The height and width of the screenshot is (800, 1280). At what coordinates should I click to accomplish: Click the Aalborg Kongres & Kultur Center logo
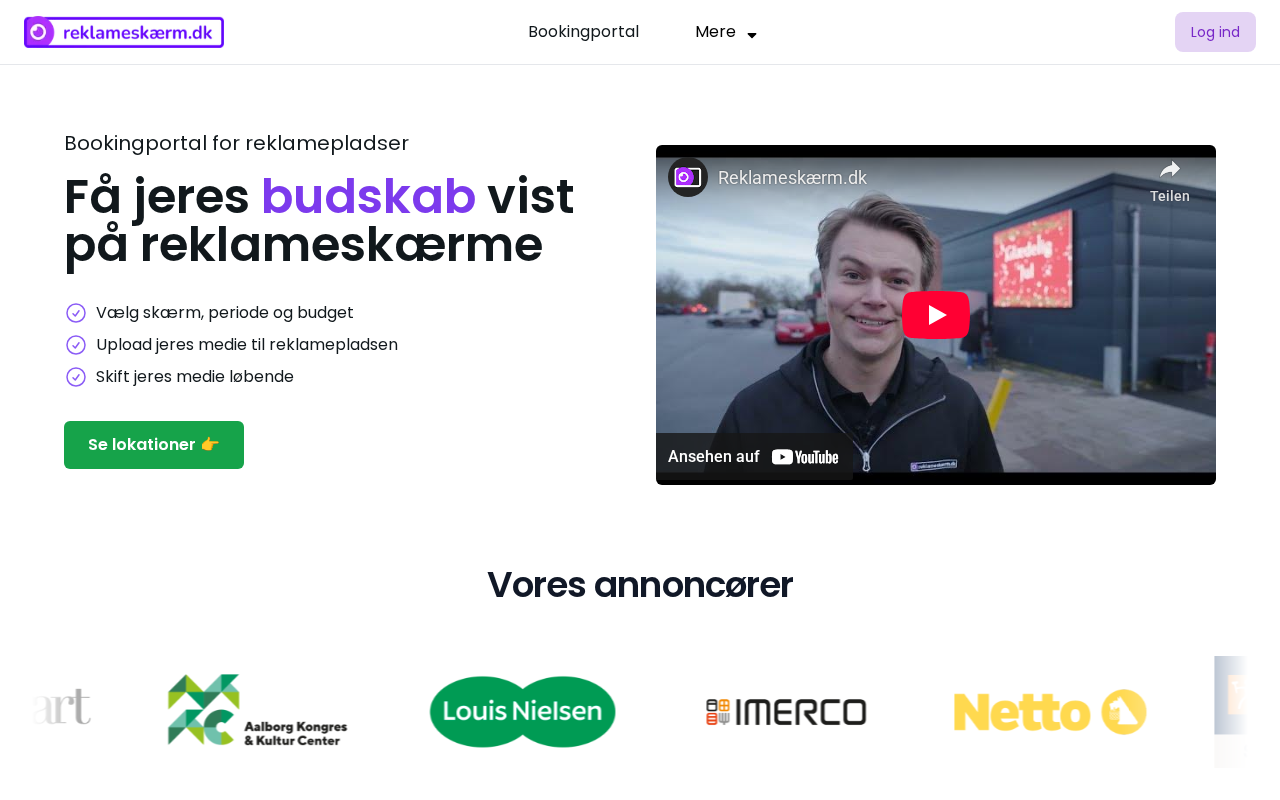coord(257,710)
